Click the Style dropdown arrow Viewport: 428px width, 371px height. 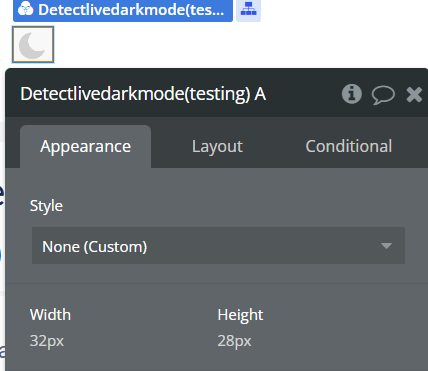pyautogui.click(x=386, y=246)
